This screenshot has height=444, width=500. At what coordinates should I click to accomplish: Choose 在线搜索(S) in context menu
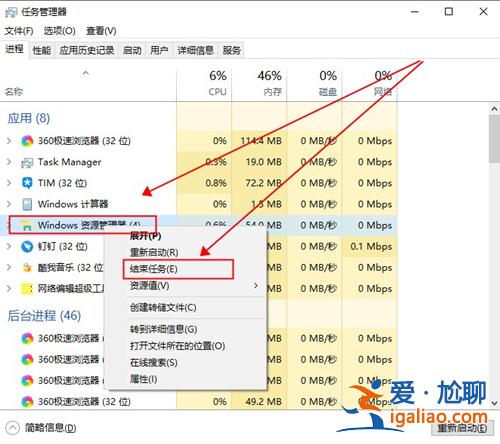pyautogui.click(x=185, y=363)
